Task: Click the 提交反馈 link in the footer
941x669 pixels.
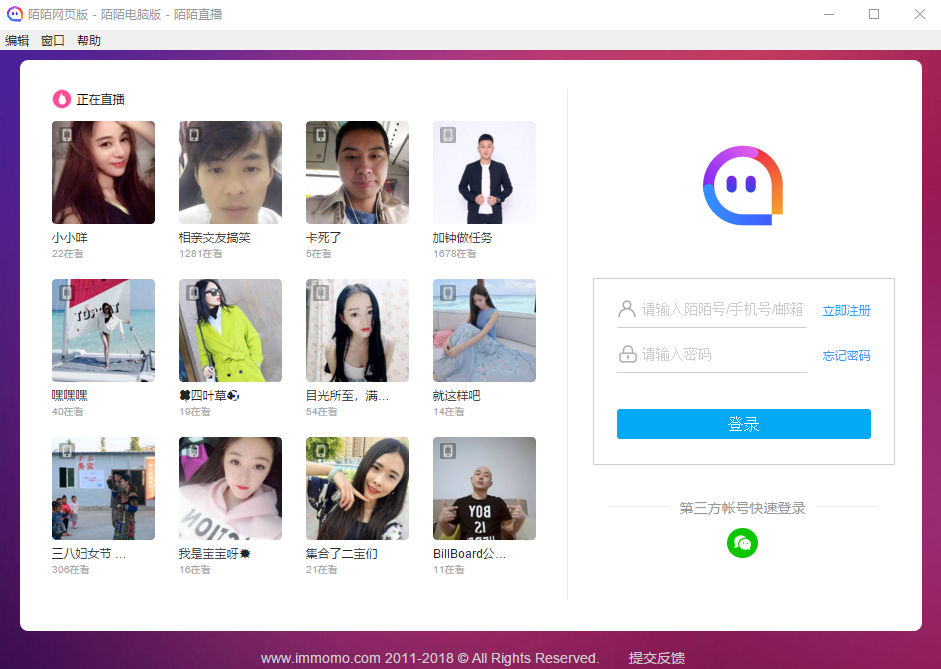Action: point(656,658)
